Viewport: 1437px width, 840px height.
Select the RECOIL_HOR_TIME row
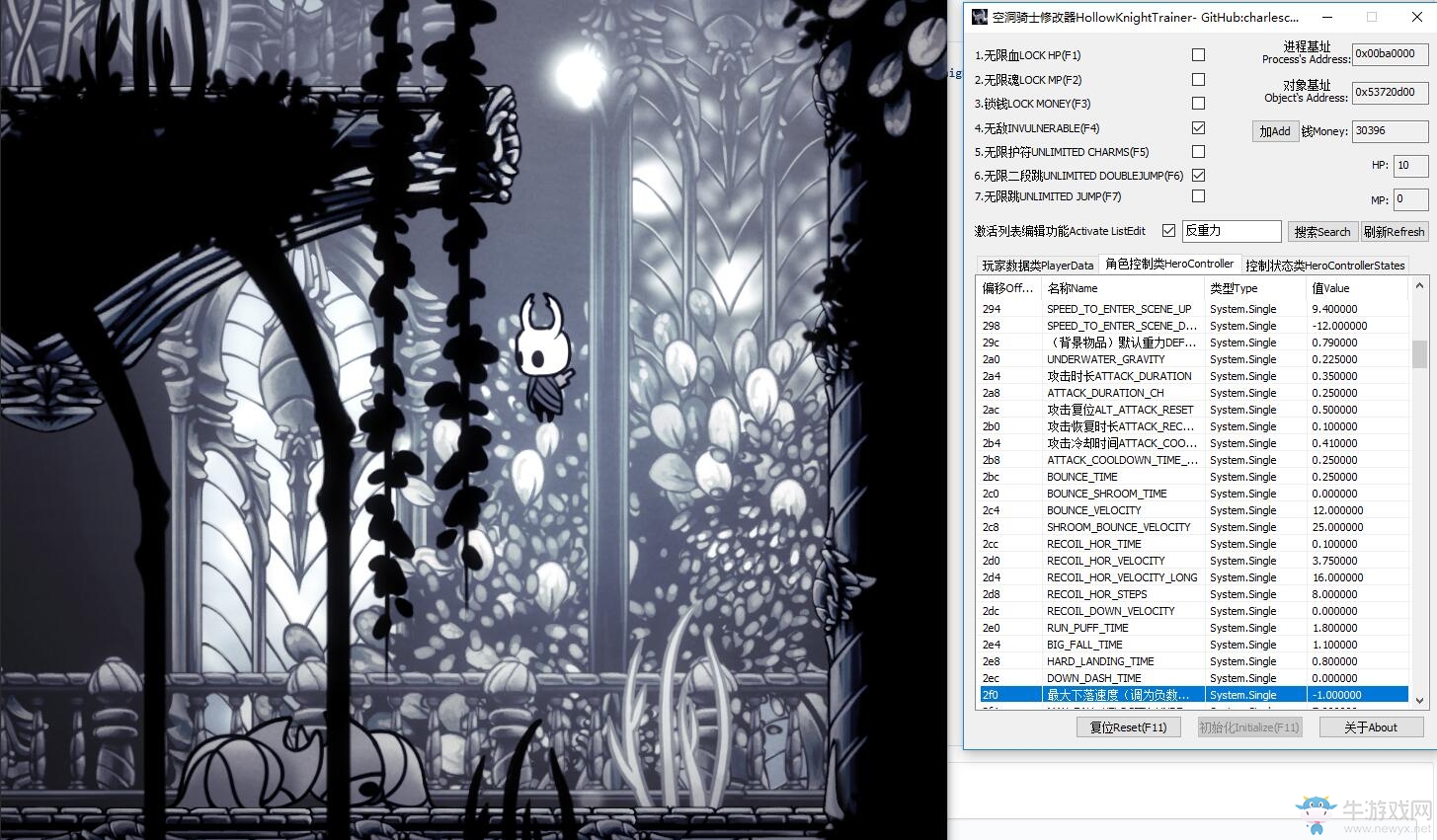coord(1193,544)
